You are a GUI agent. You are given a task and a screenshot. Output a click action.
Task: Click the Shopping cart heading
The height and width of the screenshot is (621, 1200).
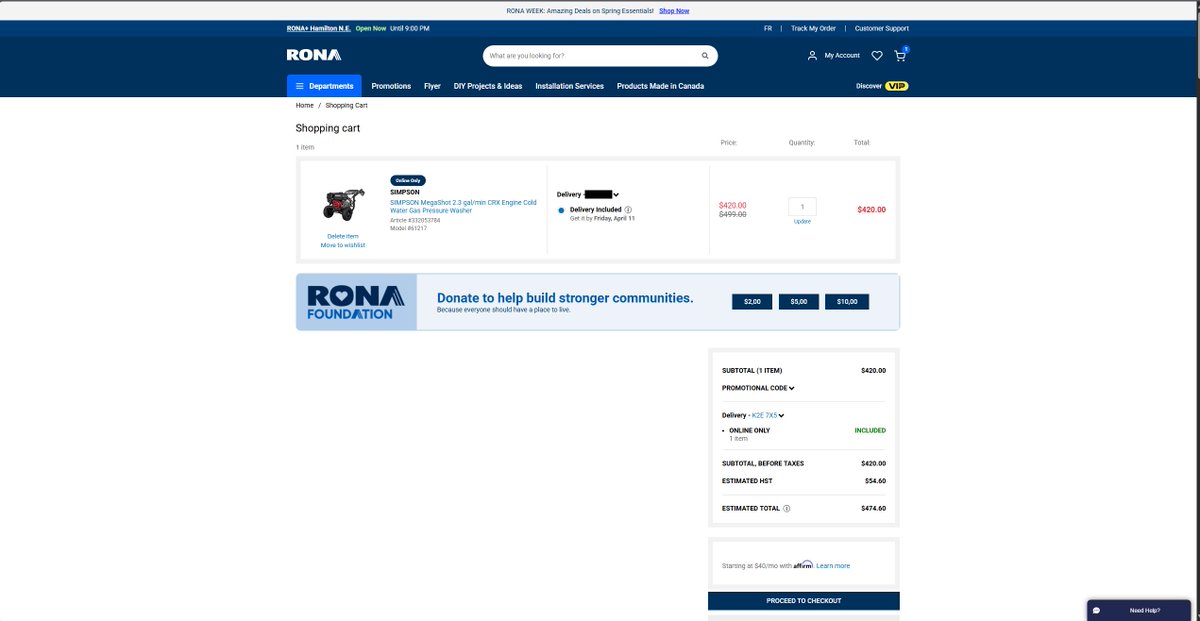coord(328,128)
